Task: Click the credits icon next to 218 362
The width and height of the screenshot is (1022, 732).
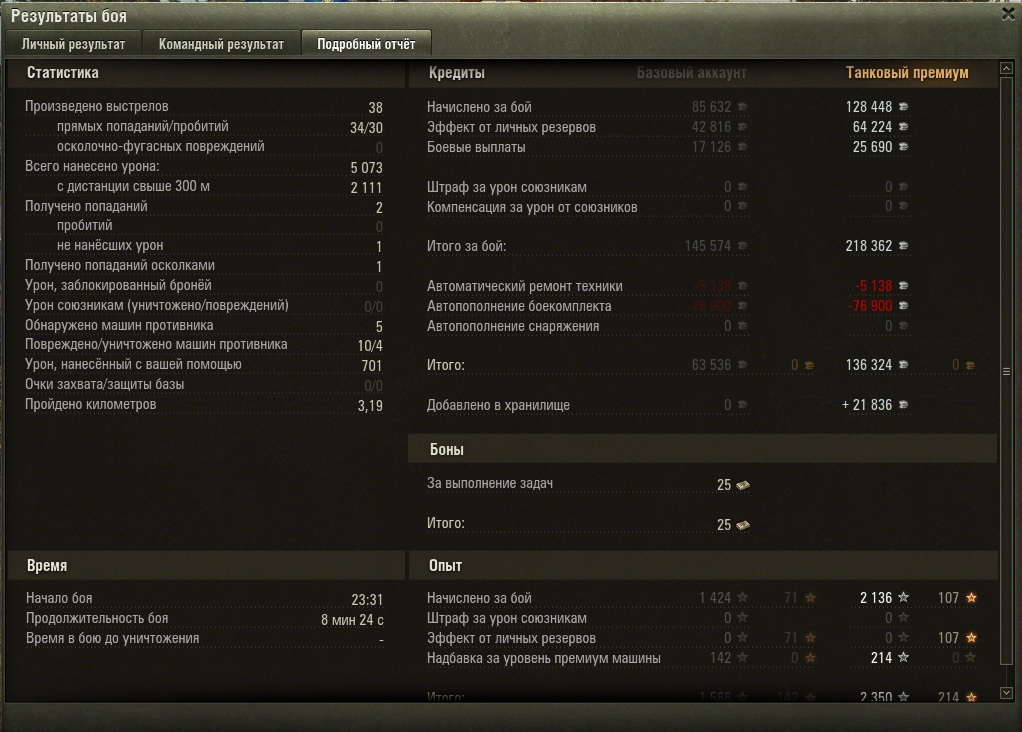Action: pos(903,246)
